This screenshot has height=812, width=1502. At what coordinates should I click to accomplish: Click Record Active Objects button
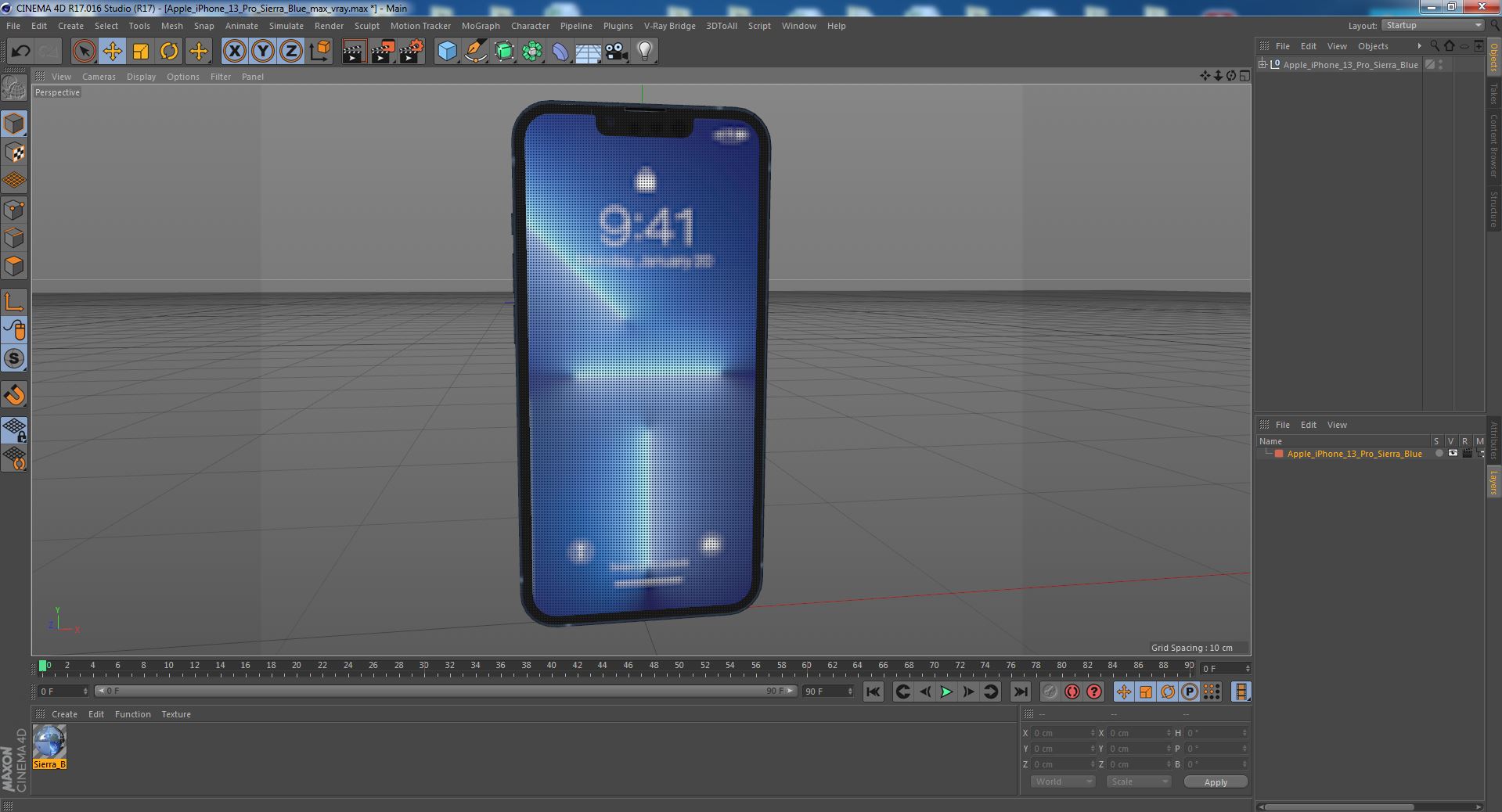(x=1050, y=692)
